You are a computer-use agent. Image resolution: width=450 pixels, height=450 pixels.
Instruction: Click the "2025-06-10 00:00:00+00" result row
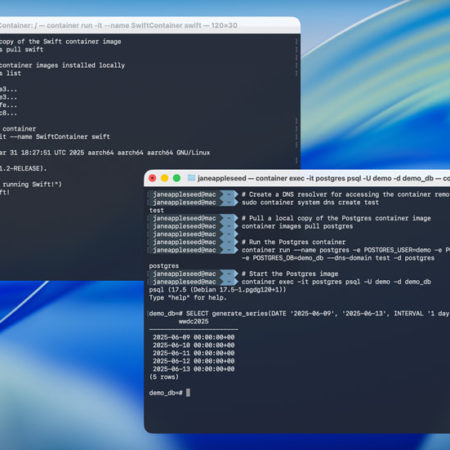193,345
